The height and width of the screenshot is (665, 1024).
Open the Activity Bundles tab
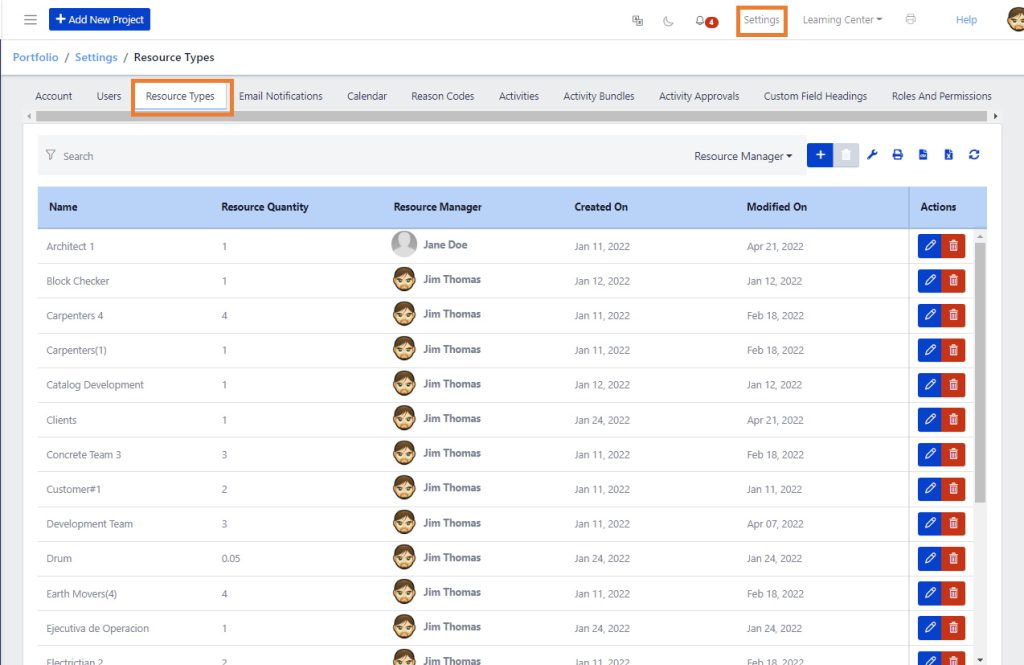coord(599,96)
